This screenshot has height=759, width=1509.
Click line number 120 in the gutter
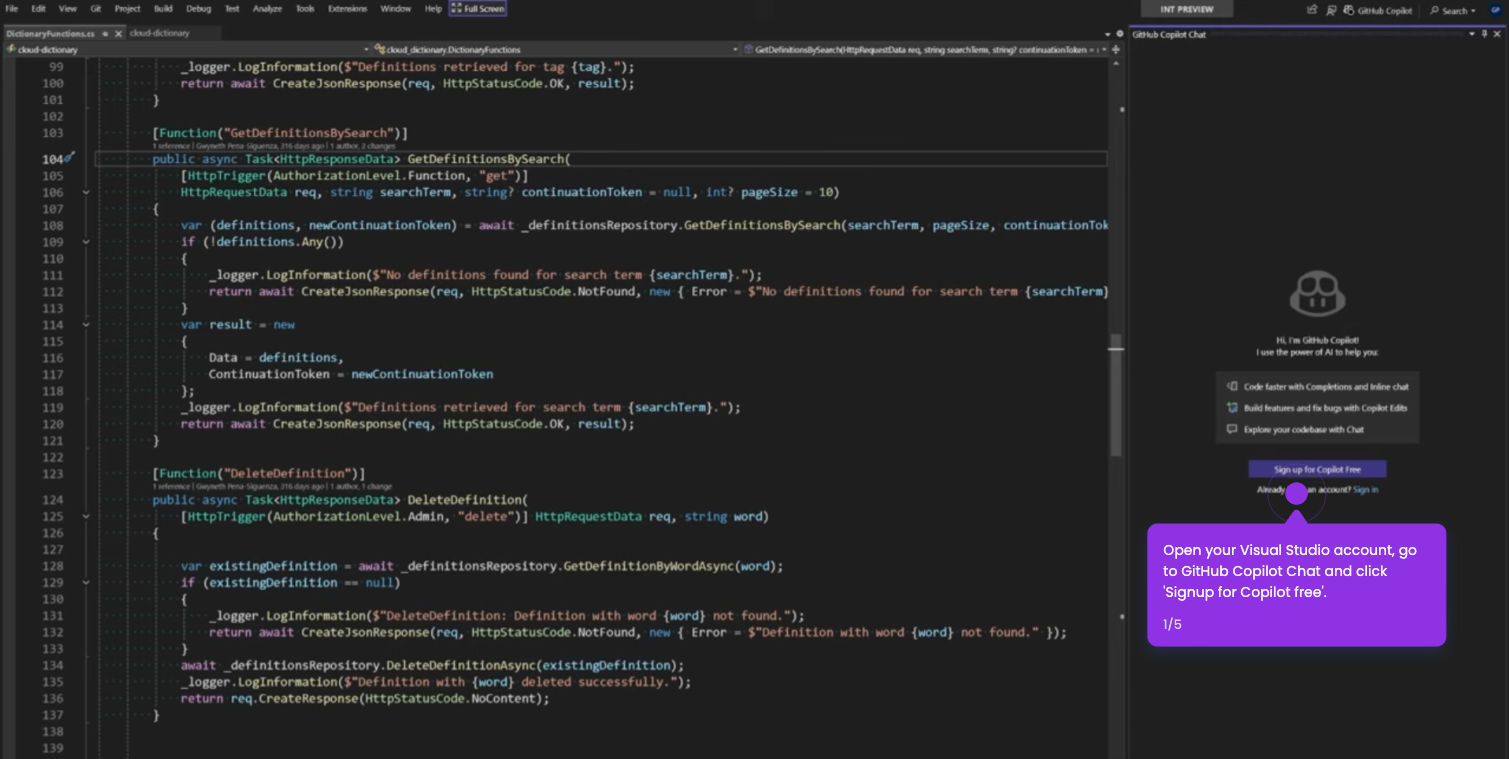click(53, 424)
